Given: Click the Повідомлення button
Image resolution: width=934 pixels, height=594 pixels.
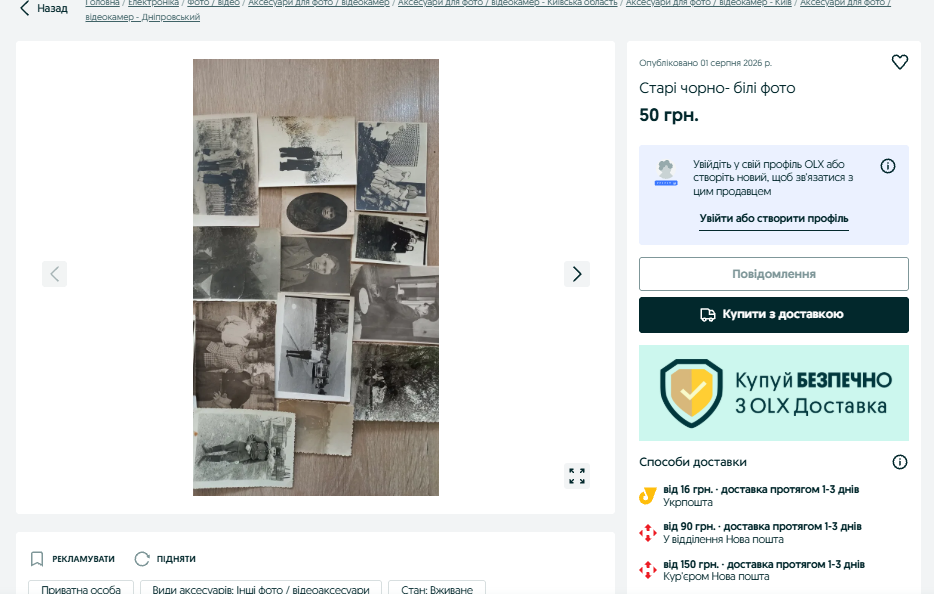Looking at the screenshot, I should click(774, 274).
